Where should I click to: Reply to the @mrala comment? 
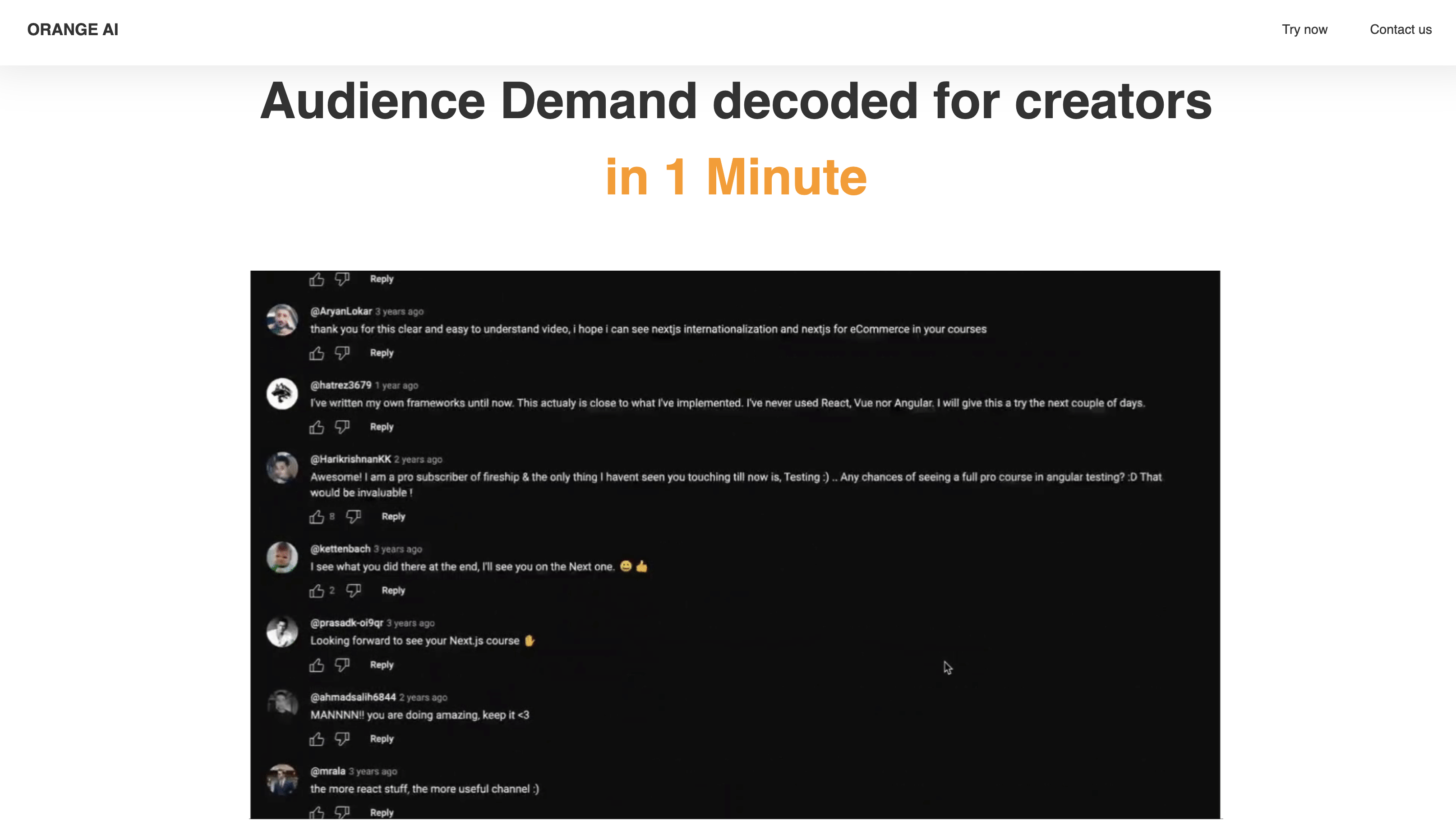click(x=381, y=812)
